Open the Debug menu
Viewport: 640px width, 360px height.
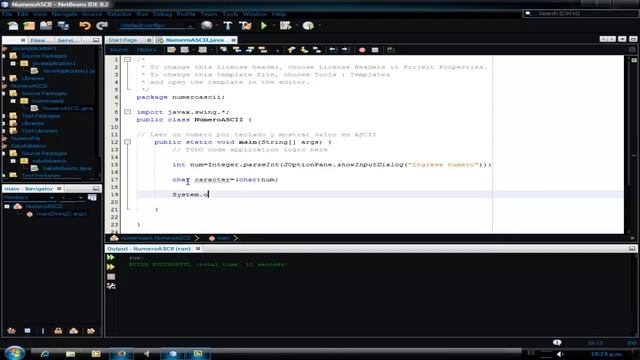pos(162,14)
